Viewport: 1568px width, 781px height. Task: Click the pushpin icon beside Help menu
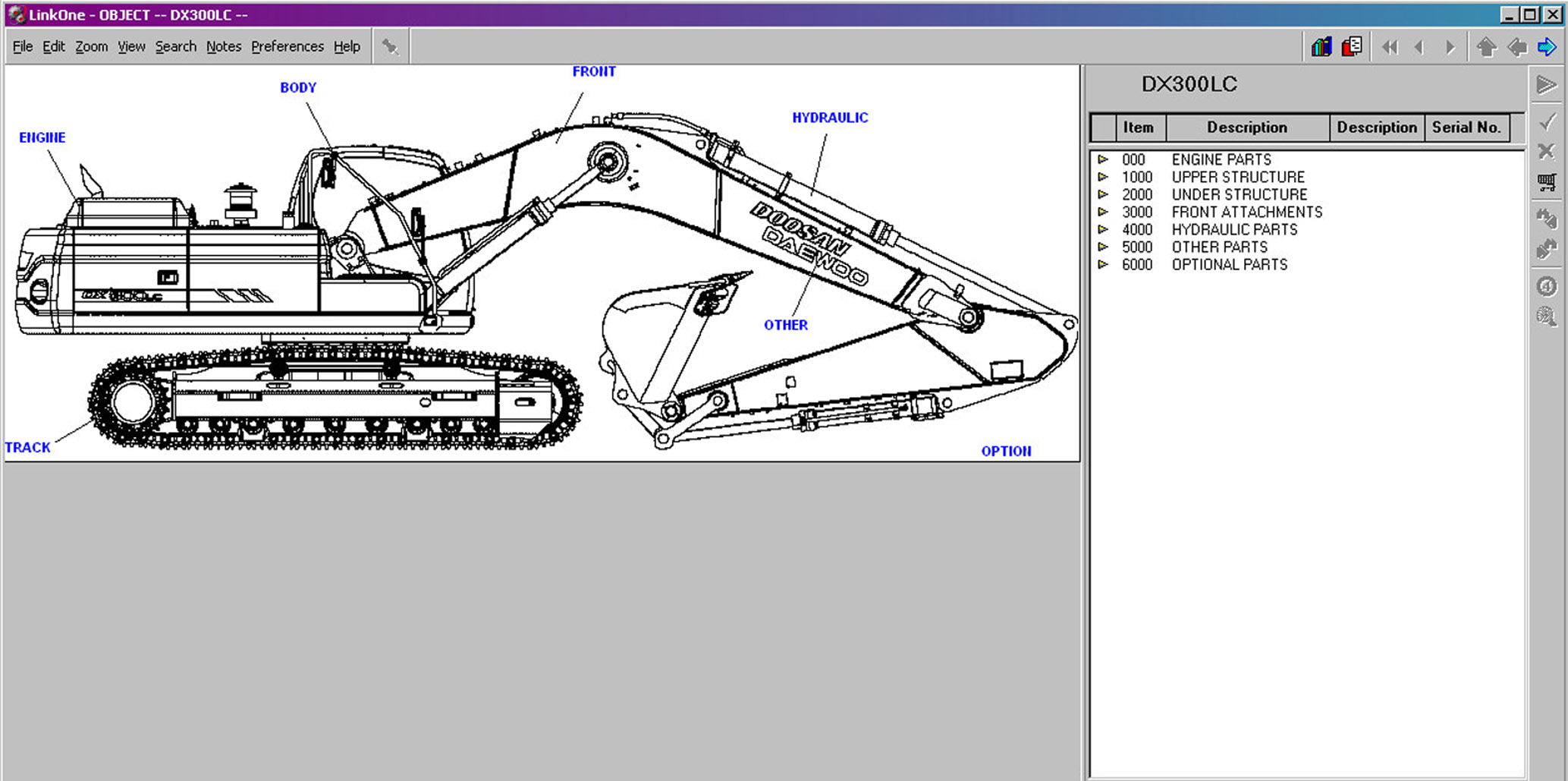pos(390,47)
